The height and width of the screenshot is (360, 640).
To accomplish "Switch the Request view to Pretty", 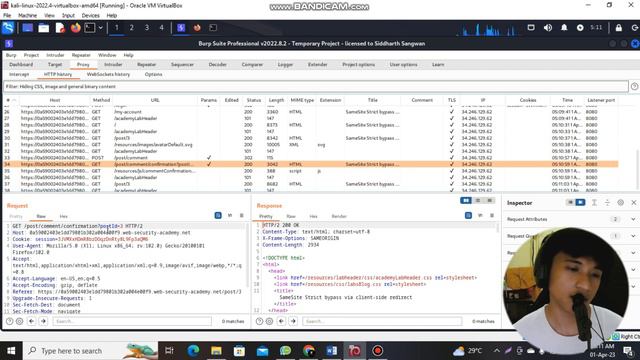I will pyautogui.click(x=16, y=216).
